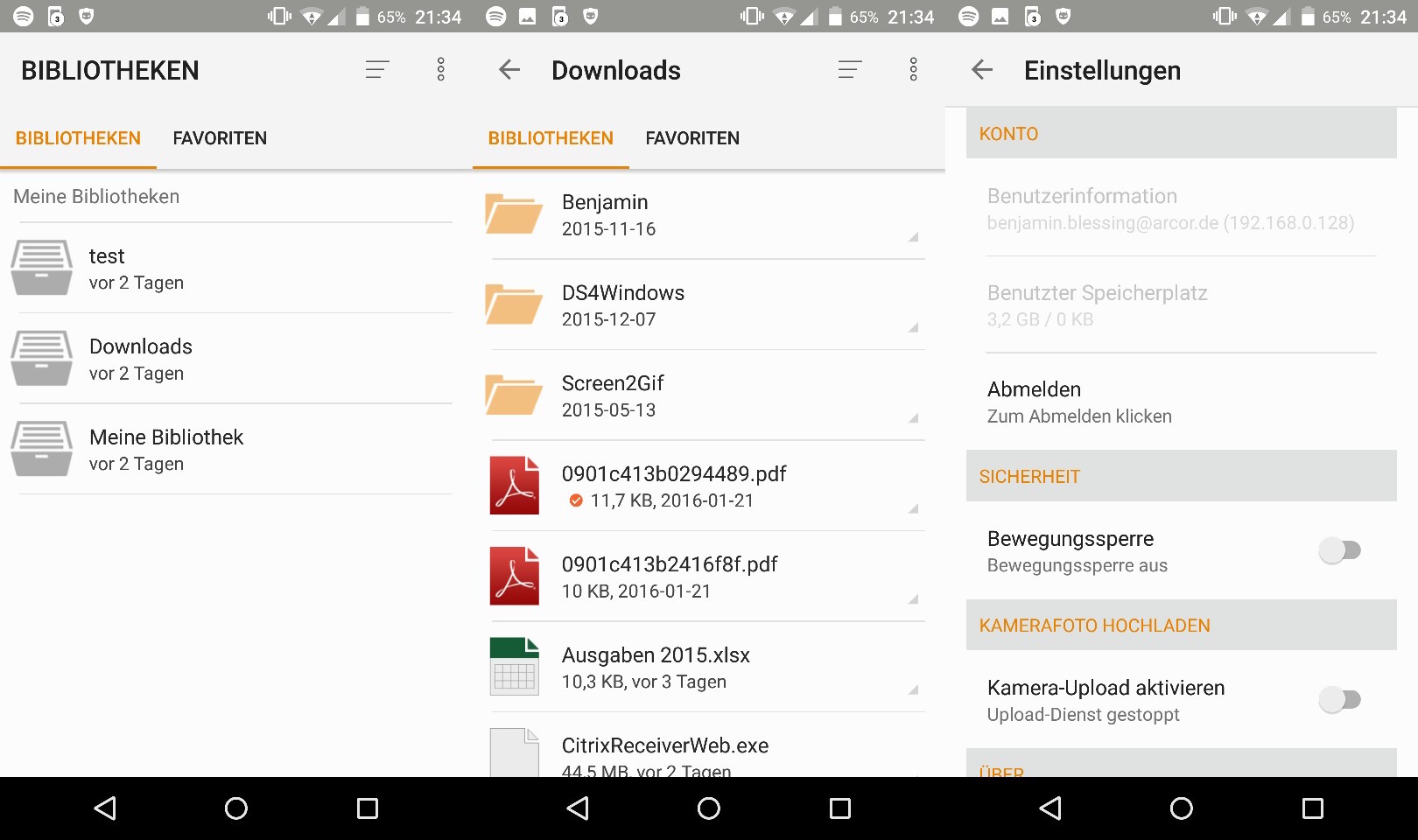Screen dimensions: 1418x840
Task: Open the Benutzter Speicherplatz entry
Action: 1097,305
